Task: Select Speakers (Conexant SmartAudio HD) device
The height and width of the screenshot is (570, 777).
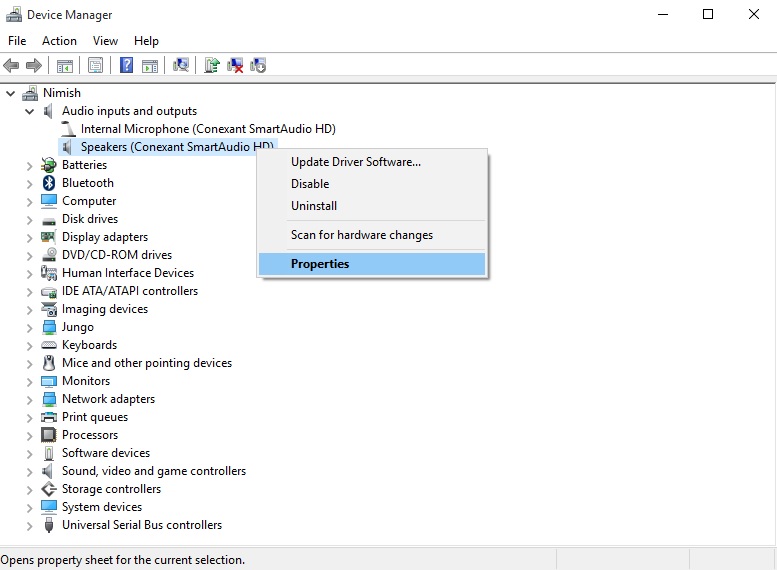Action: coord(177,147)
